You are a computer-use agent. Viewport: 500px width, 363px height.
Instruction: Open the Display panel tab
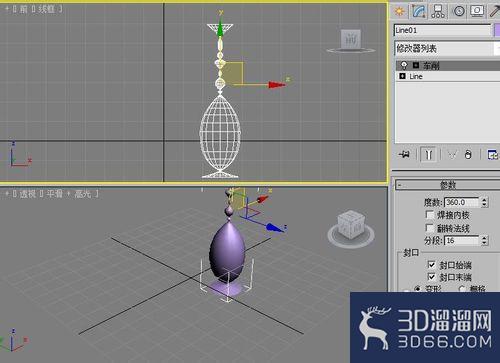477,11
